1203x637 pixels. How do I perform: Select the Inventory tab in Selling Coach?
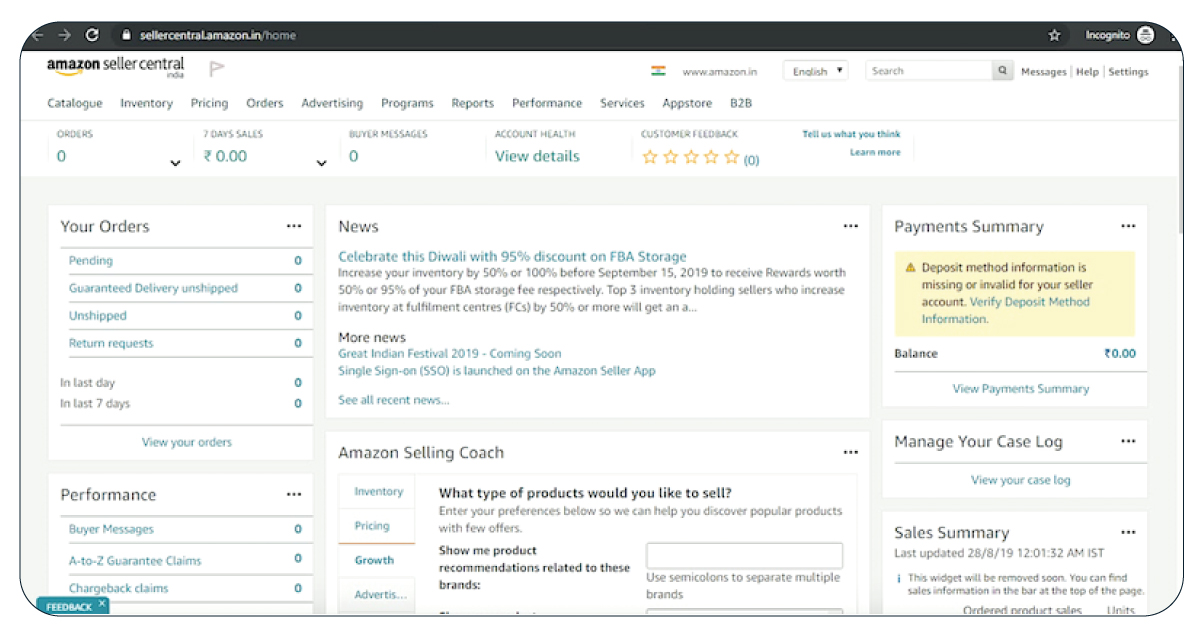coord(378,492)
